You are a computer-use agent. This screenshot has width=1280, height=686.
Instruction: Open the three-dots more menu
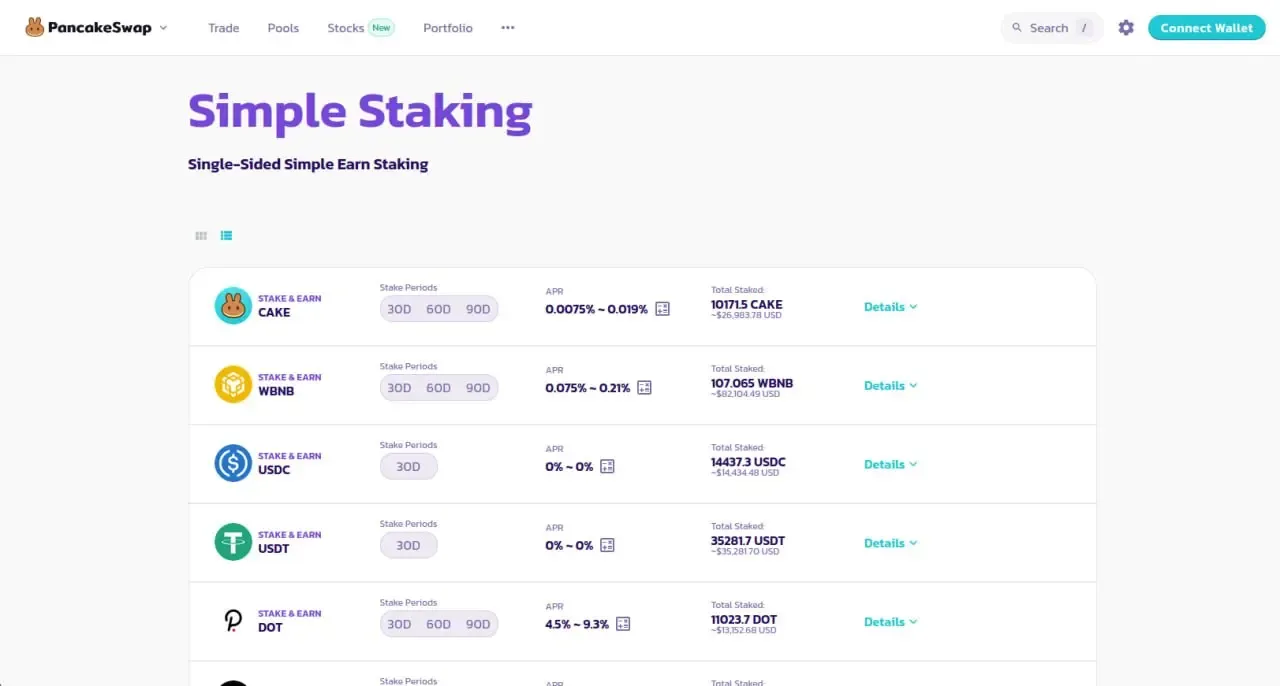point(508,28)
